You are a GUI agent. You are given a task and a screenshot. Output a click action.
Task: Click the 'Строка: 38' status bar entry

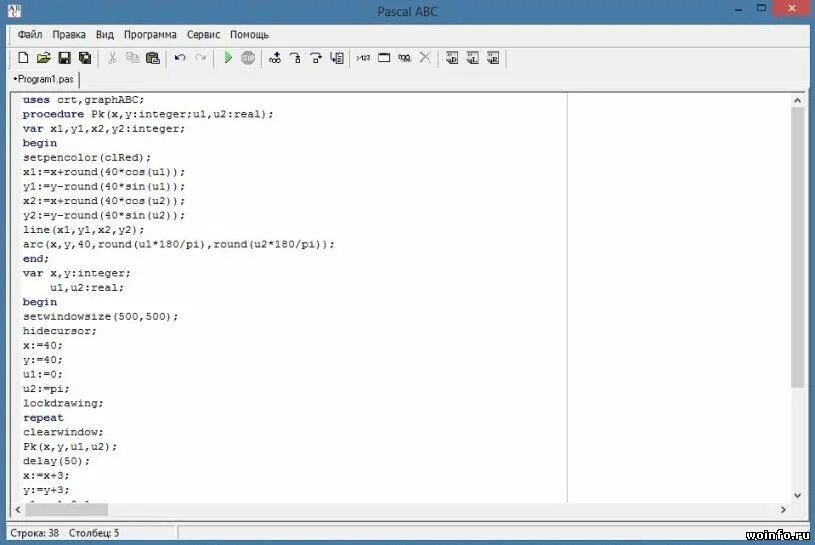[34, 533]
